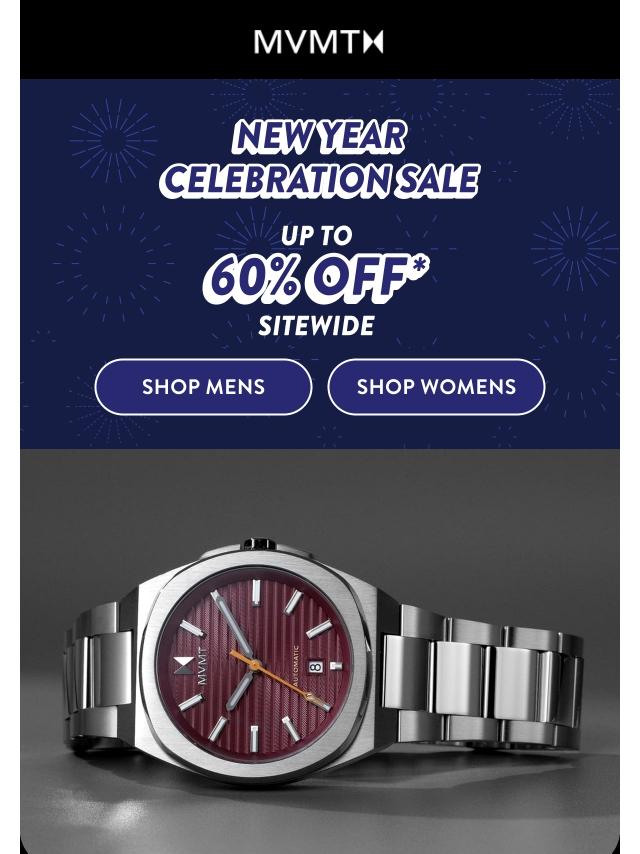The image size is (640, 854).
Task: Click the SITEWIDE label under the discount
Action: point(316,326)
